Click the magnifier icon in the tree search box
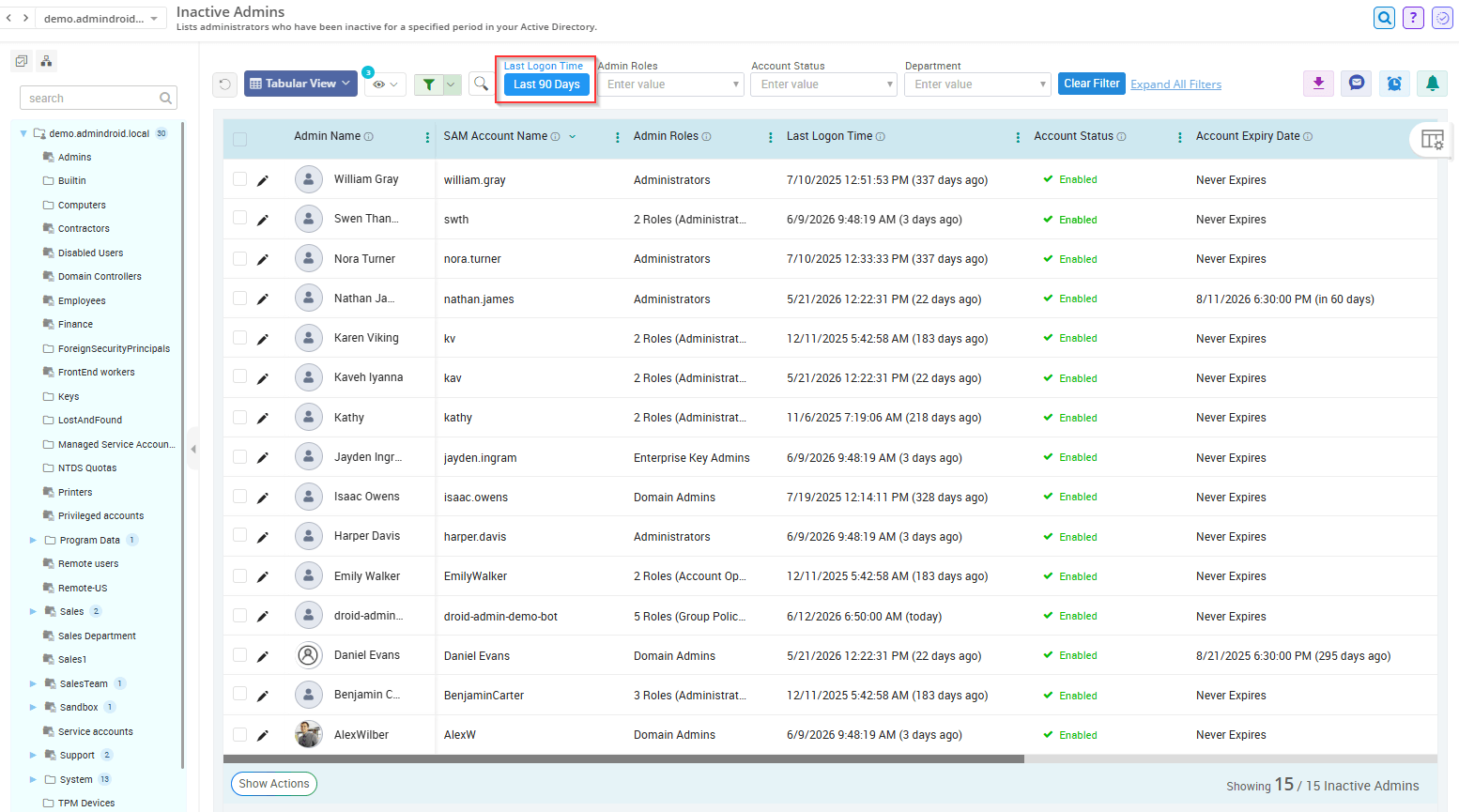1459x812 pixels. tap(165, 98)
